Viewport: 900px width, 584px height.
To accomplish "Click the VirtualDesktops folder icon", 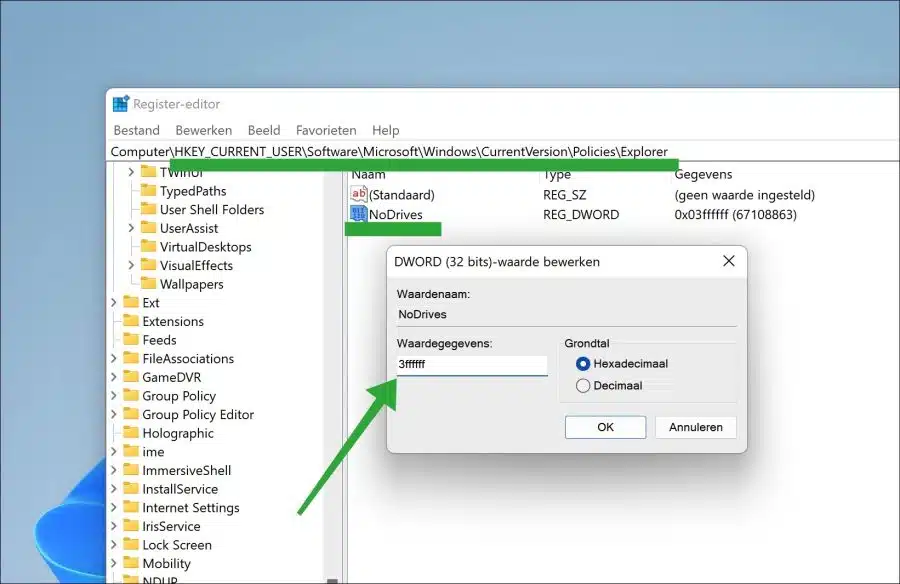I will [149, 246].
